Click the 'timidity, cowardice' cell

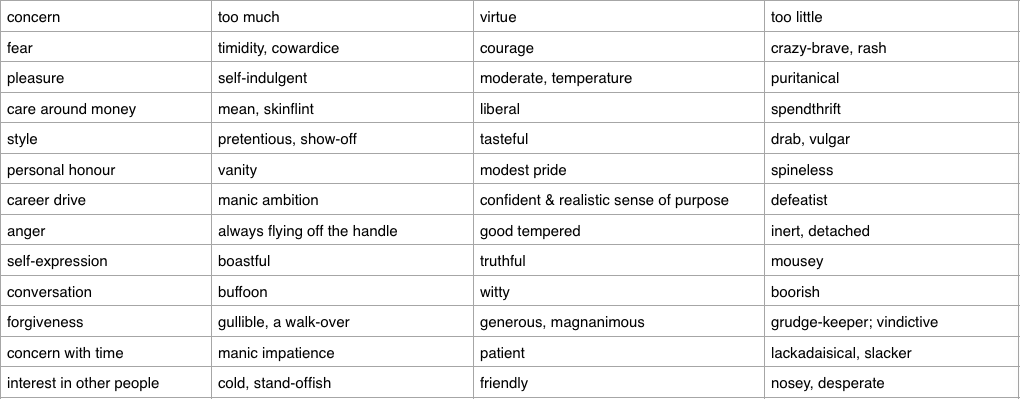342,47
